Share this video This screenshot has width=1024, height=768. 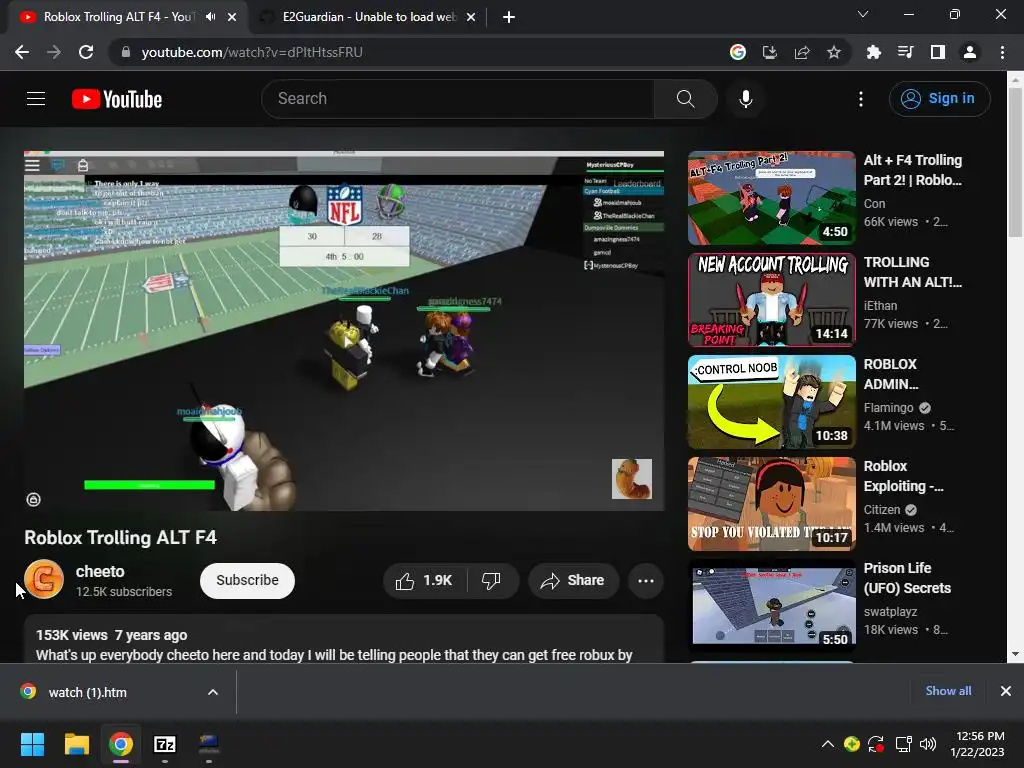pos(573,581)
